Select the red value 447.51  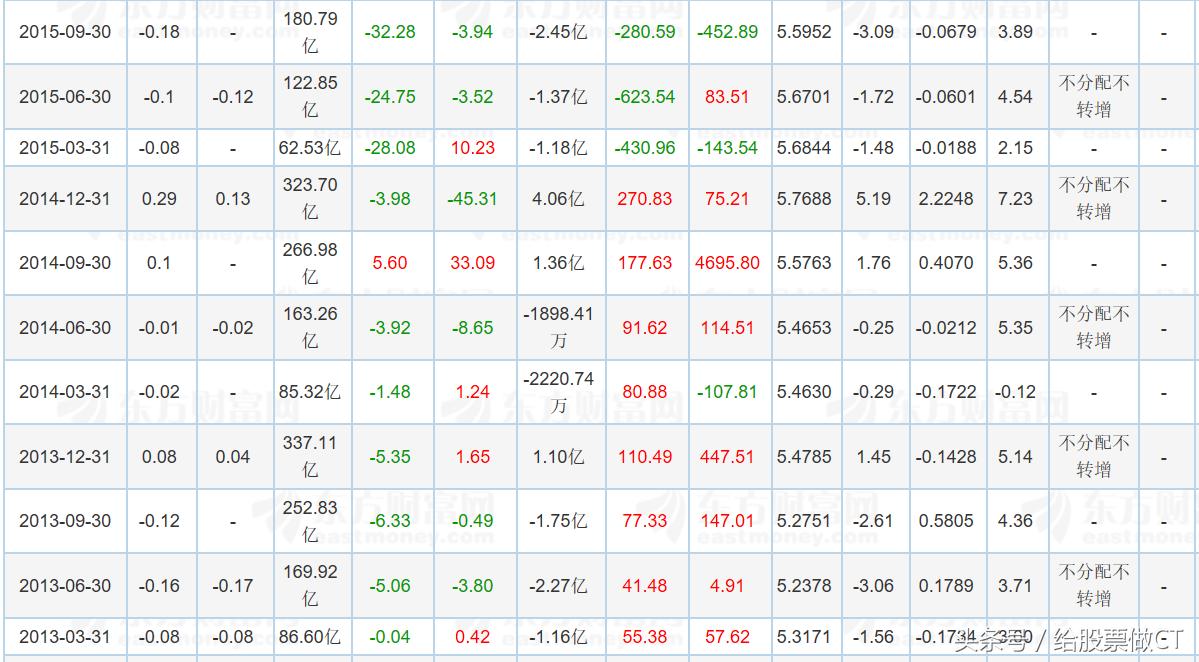[x=727, y=457]
